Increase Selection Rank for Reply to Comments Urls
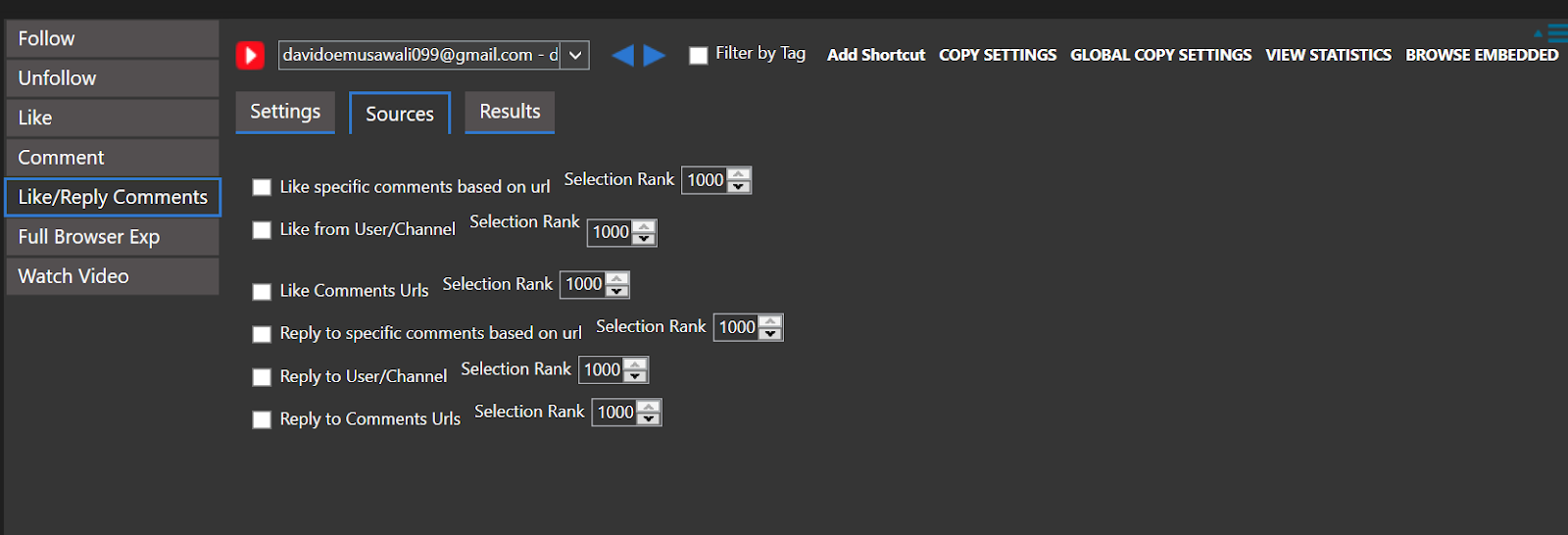Viewport: 1568px width, 535px height. [649, 407]
